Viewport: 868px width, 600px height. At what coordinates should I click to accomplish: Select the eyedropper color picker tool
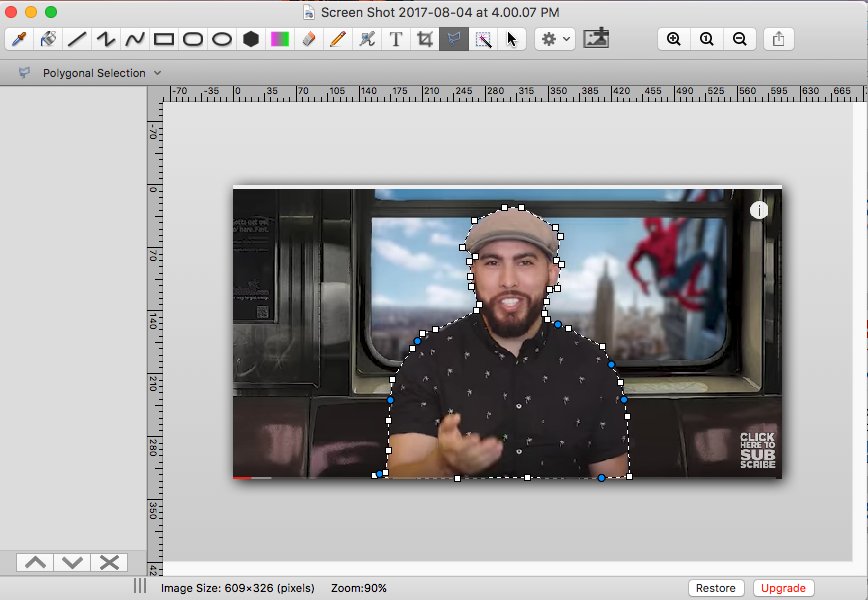click(19, 39)
